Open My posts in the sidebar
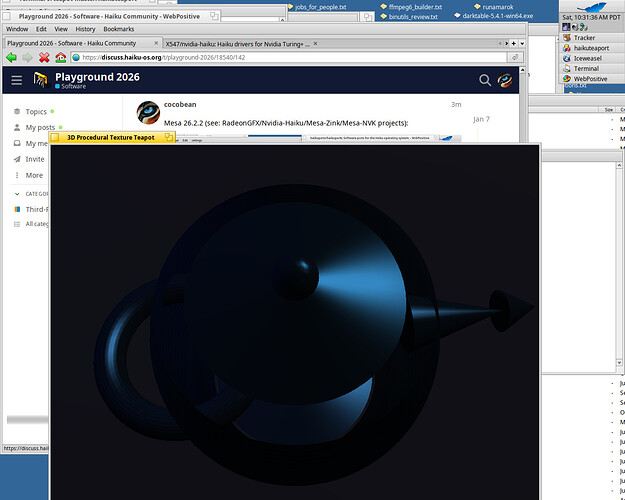 40,128
